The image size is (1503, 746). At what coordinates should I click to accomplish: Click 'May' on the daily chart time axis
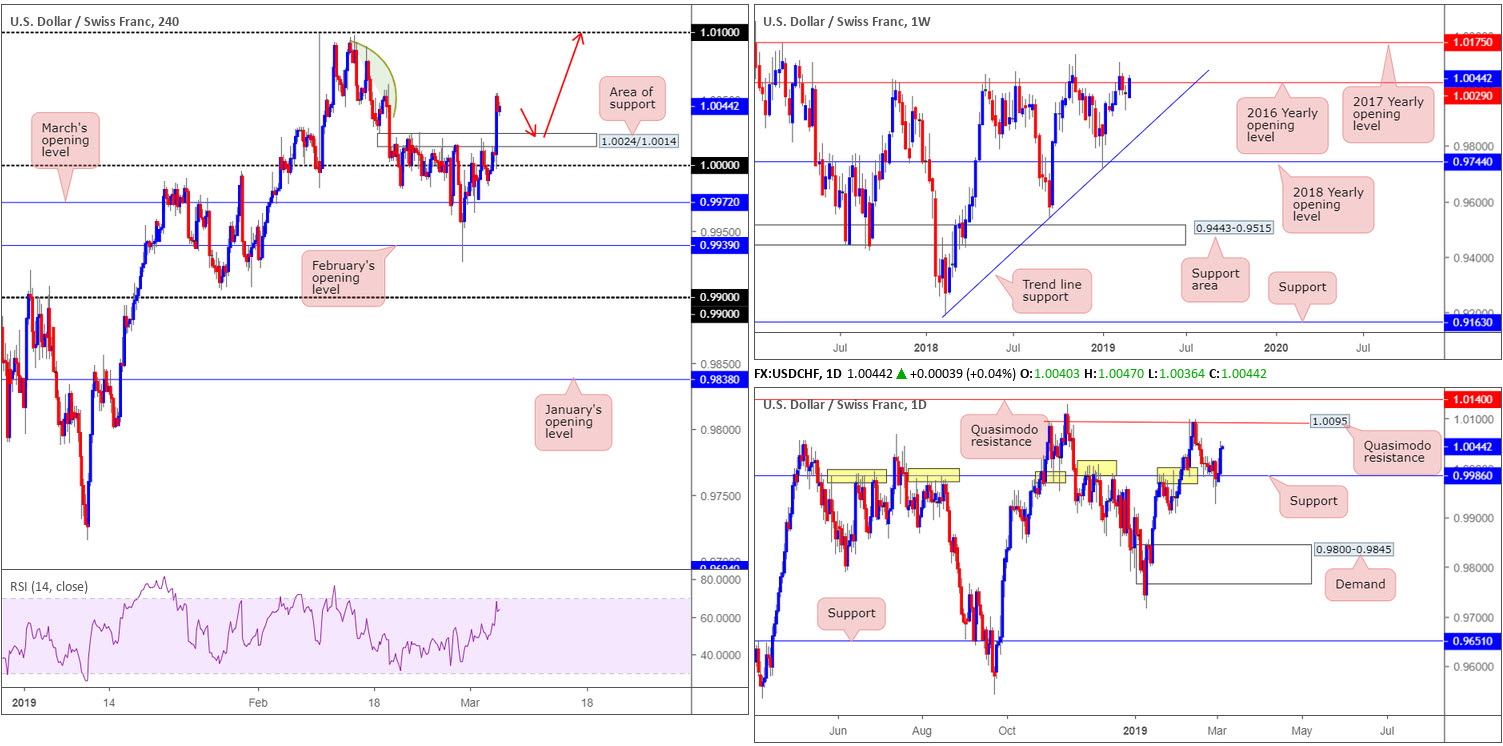click(x=1301, y=729)
